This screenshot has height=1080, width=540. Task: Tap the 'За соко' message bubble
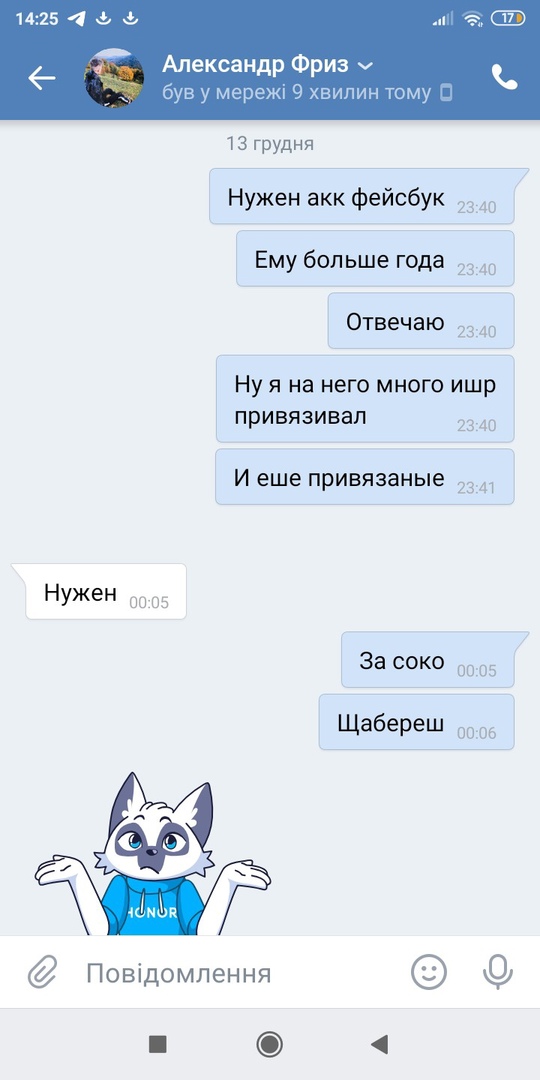pos(428,660)
